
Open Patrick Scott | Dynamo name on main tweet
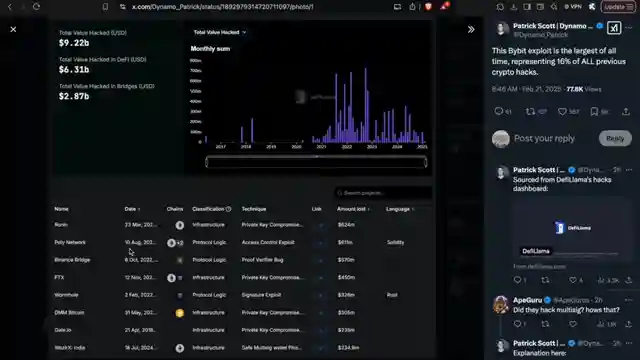tap(553, 26)
